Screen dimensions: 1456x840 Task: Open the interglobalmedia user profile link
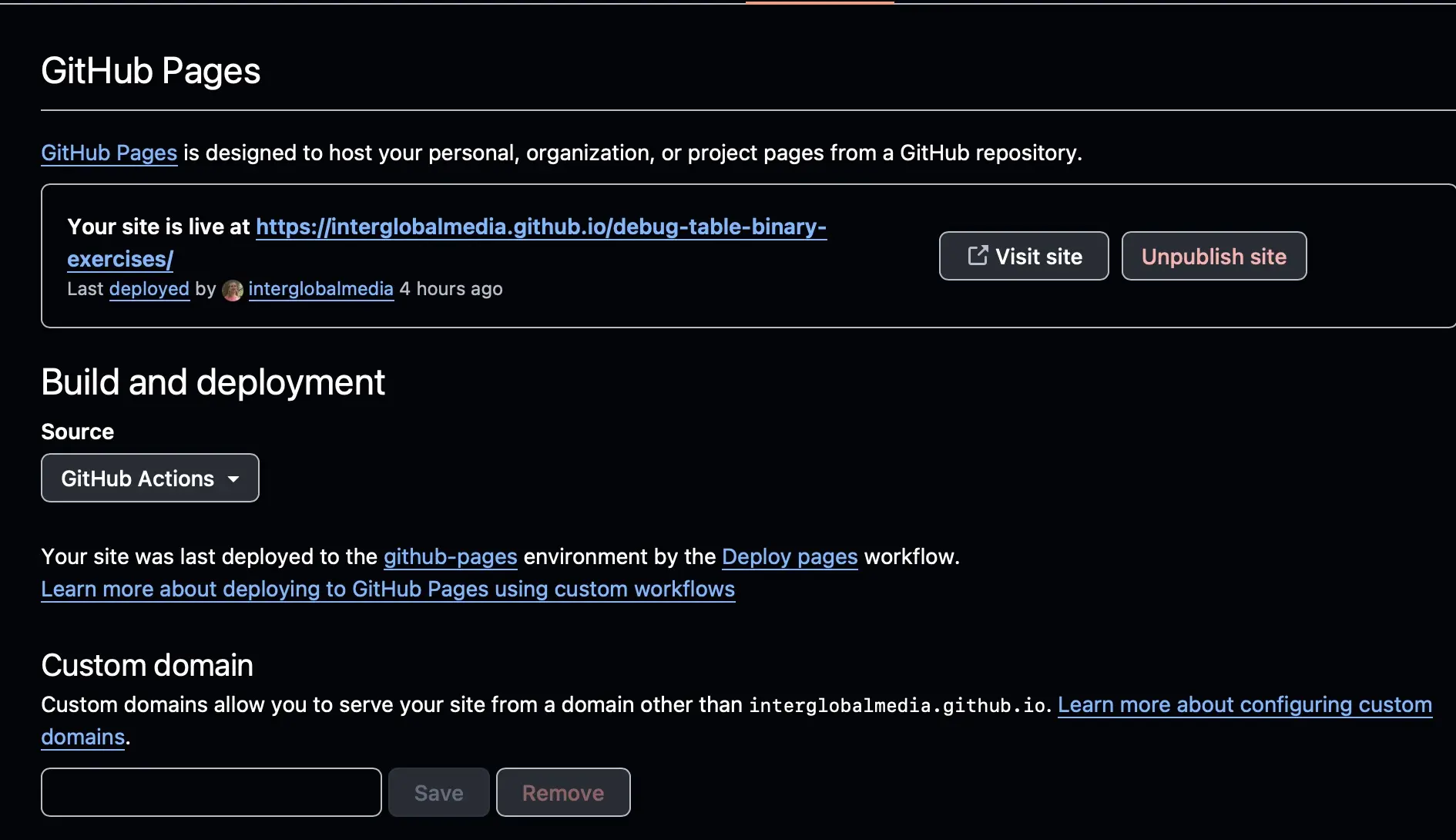point(320,289)
